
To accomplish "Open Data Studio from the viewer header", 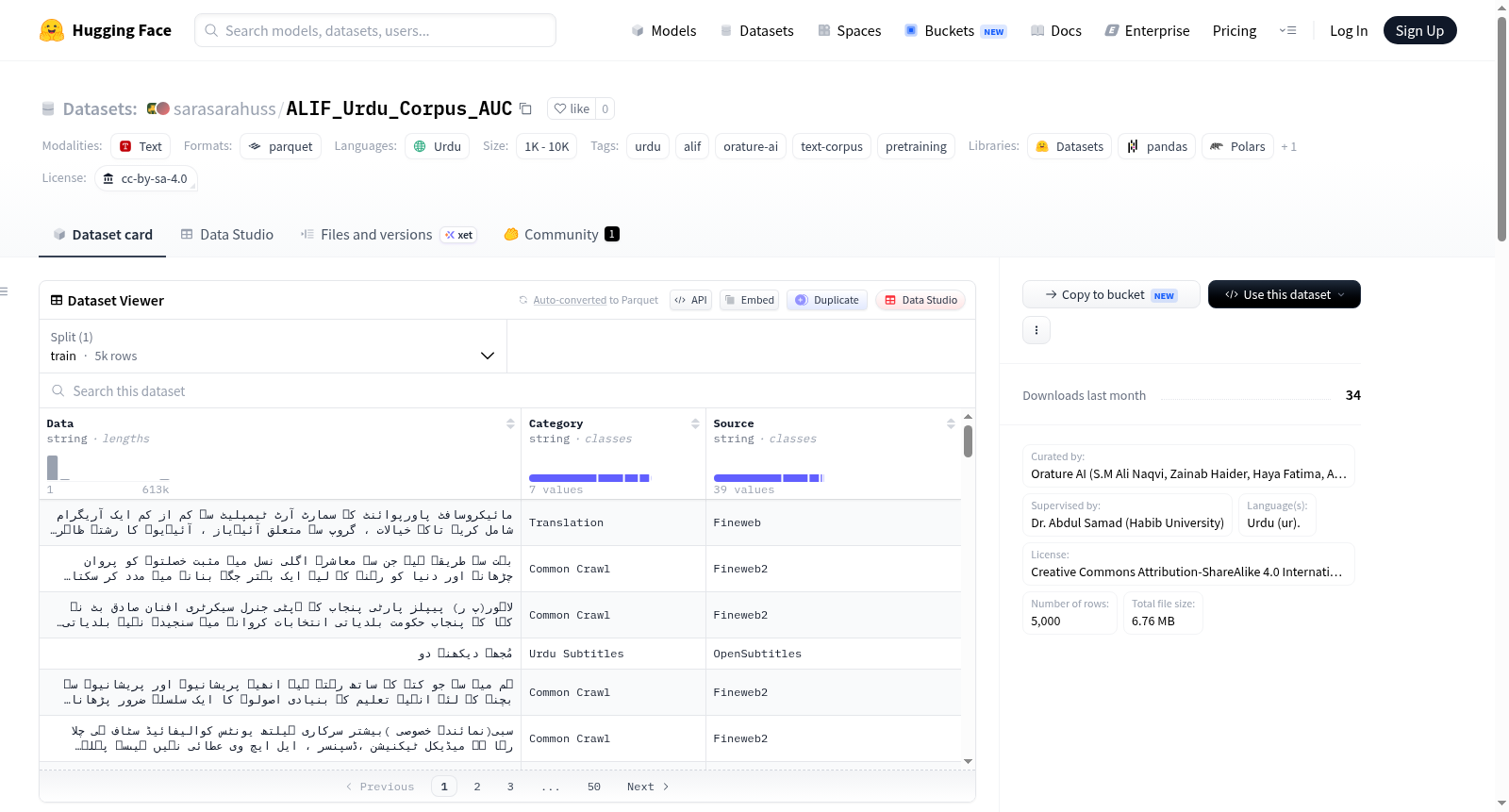I will coord(920,300).
